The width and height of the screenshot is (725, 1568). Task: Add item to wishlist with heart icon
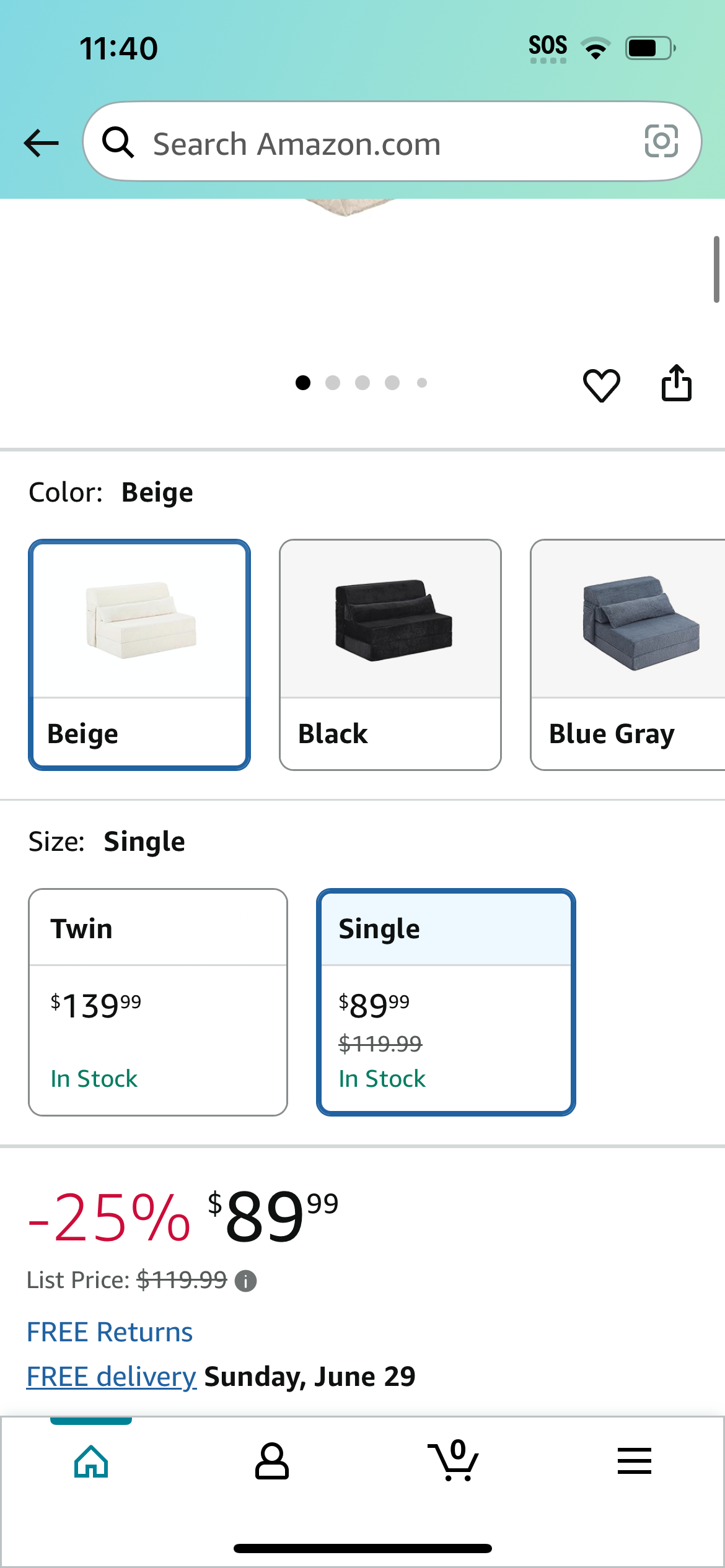601,385
